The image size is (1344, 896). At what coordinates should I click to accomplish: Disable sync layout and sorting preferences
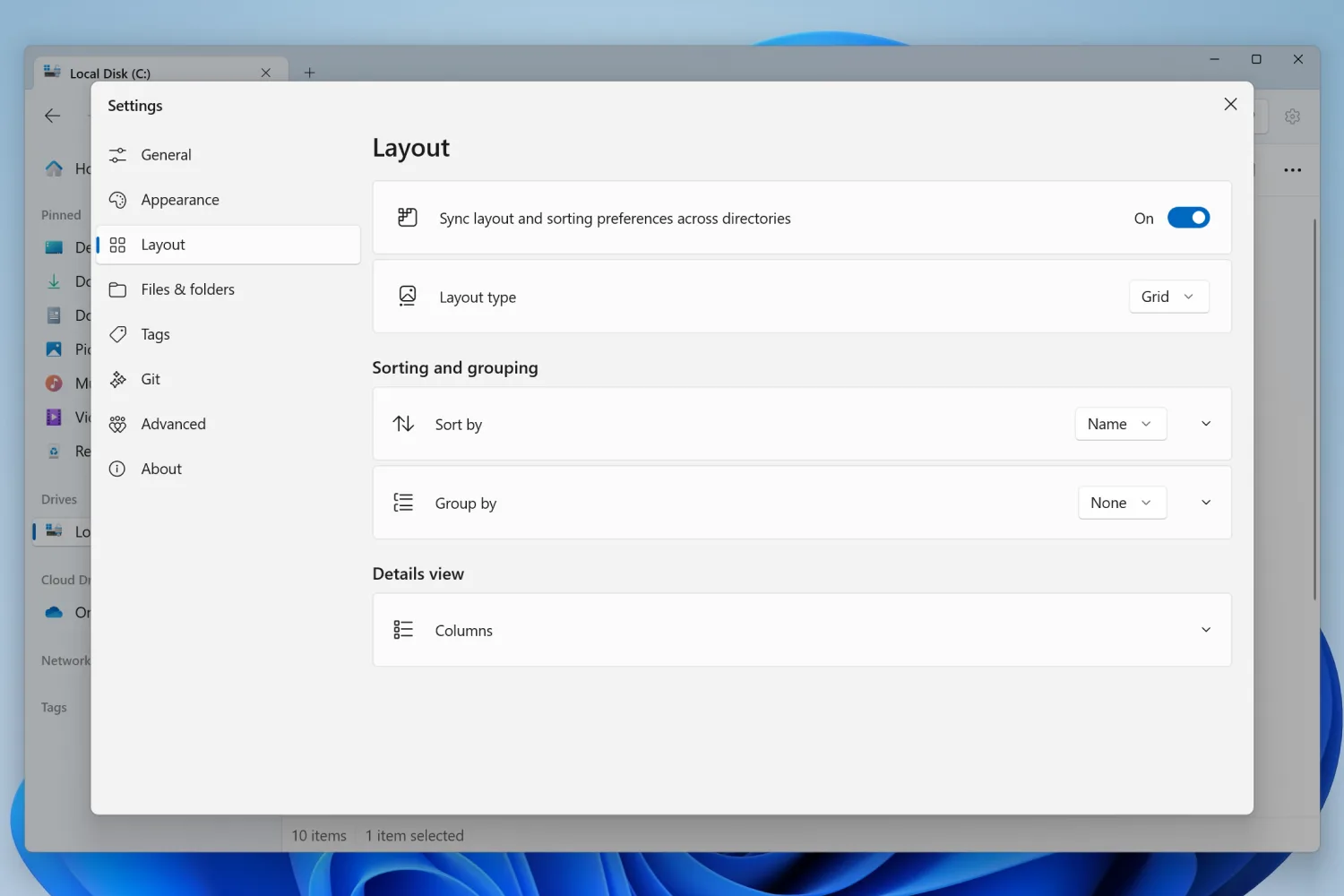[1188, 217]
